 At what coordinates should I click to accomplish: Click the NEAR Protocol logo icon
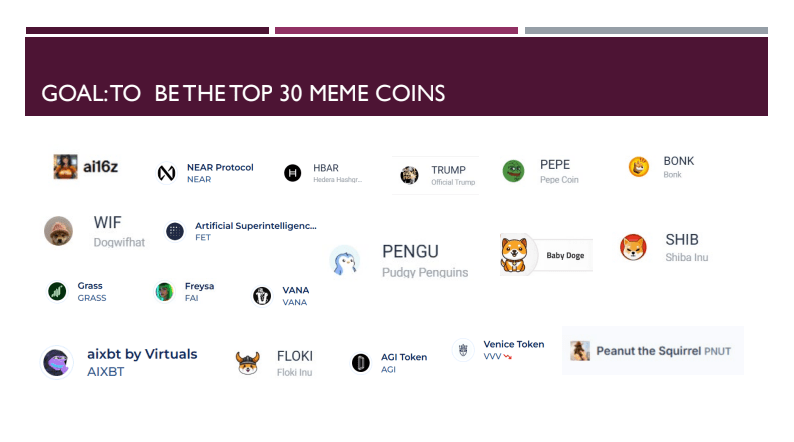tap(167, 173)
